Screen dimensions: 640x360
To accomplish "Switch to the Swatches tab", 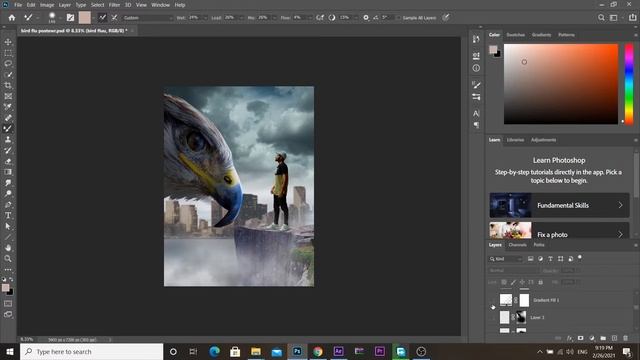I will (x=516, y=35).
